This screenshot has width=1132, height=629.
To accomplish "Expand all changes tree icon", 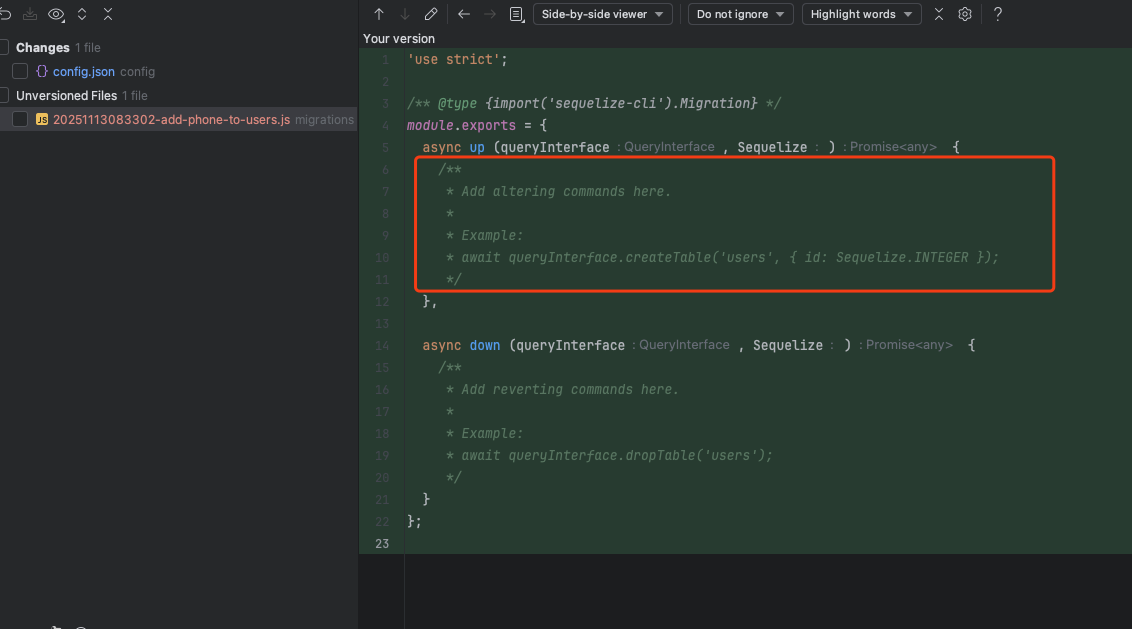I will (x=82, y=14).
